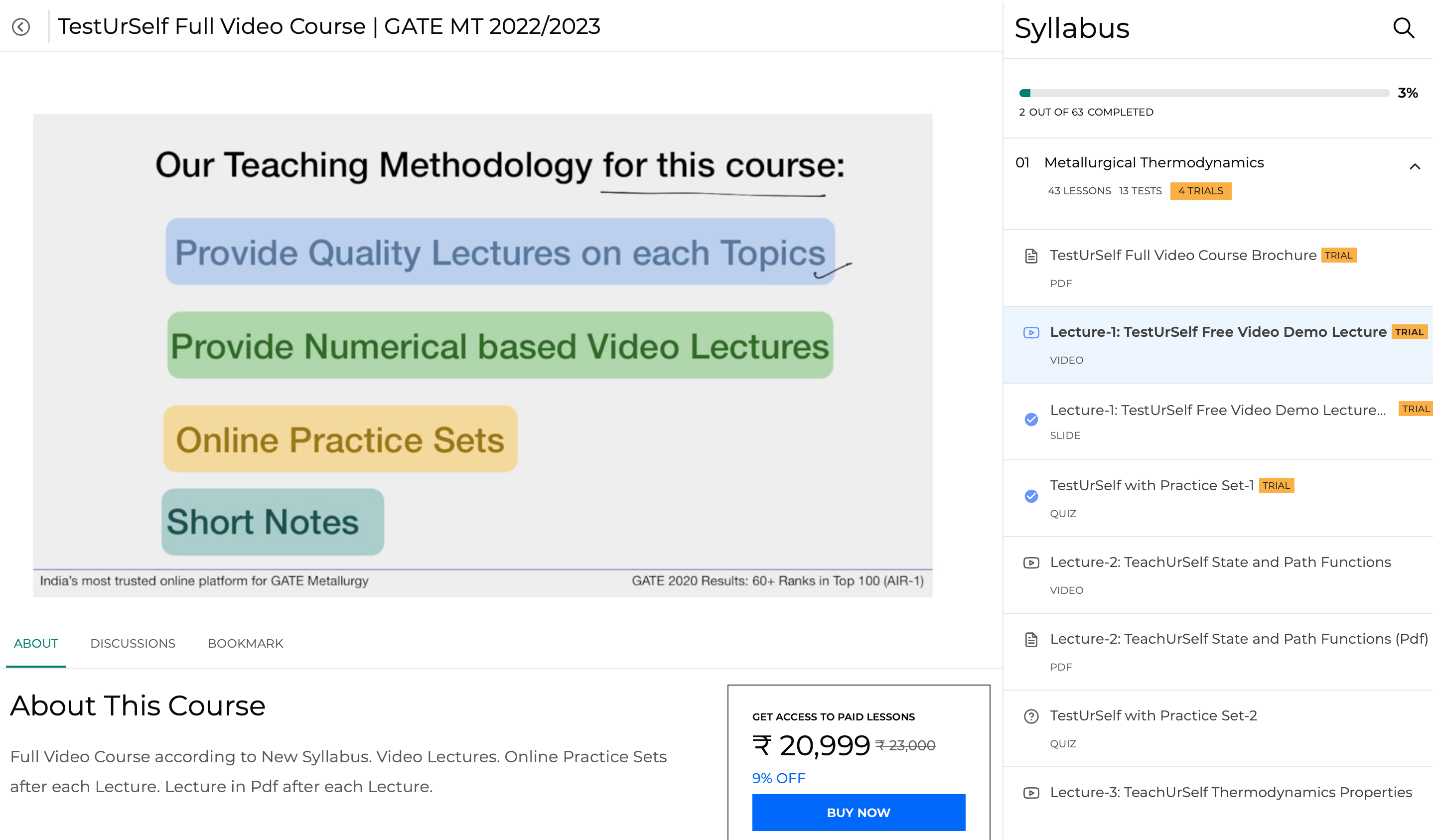The height and width of the screenshot is (840, 1433).
Task: Click the '2 OUT OF 63 COMPLETED' text
Action: tap(1086, 112)
